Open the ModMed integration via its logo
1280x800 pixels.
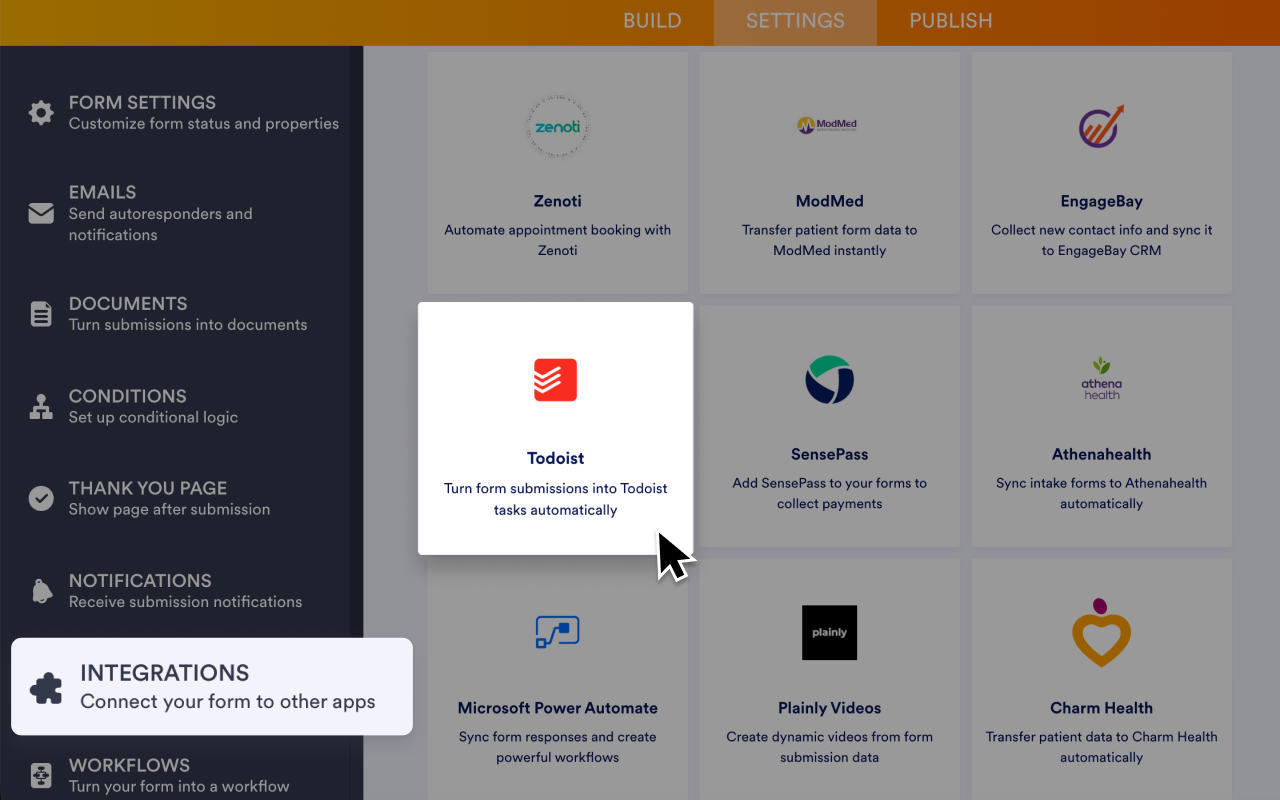(x=829, y=124)
